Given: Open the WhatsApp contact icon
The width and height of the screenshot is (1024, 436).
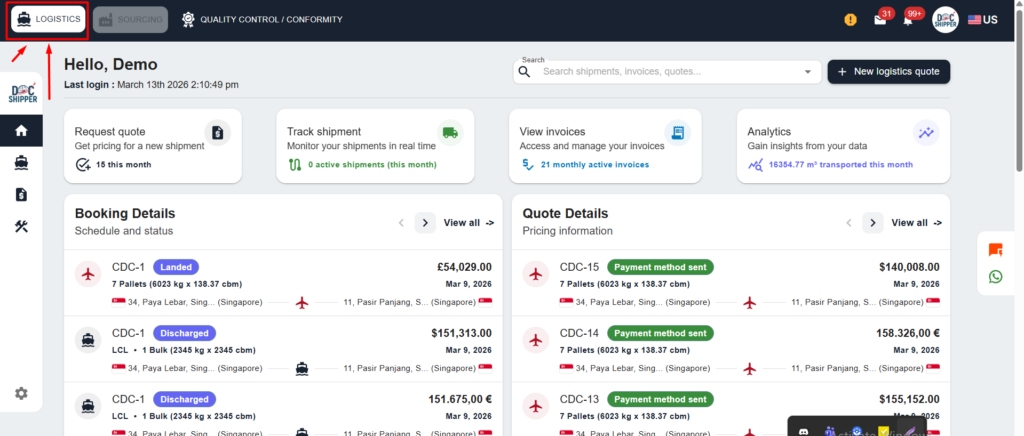Looking at the screenshot, I should [x=995, y=277].
